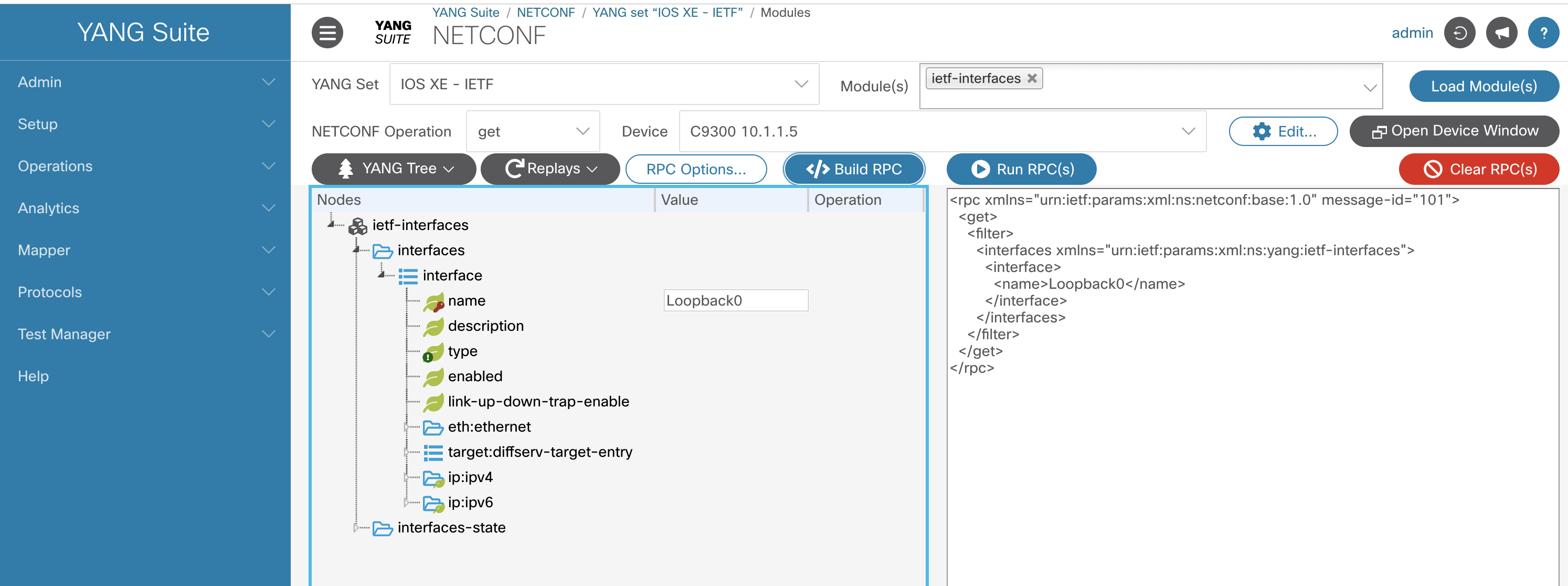The height and width of the screenshot is (586, 1568).
Task: Expand the interfaces-state tree node
Action: (x=356, y=528)
